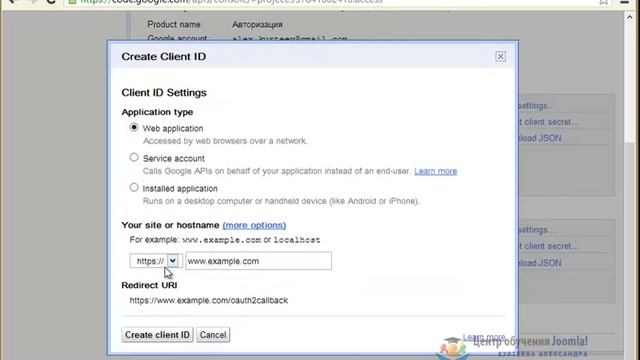Click the Create client ID button

coord(157,335)
